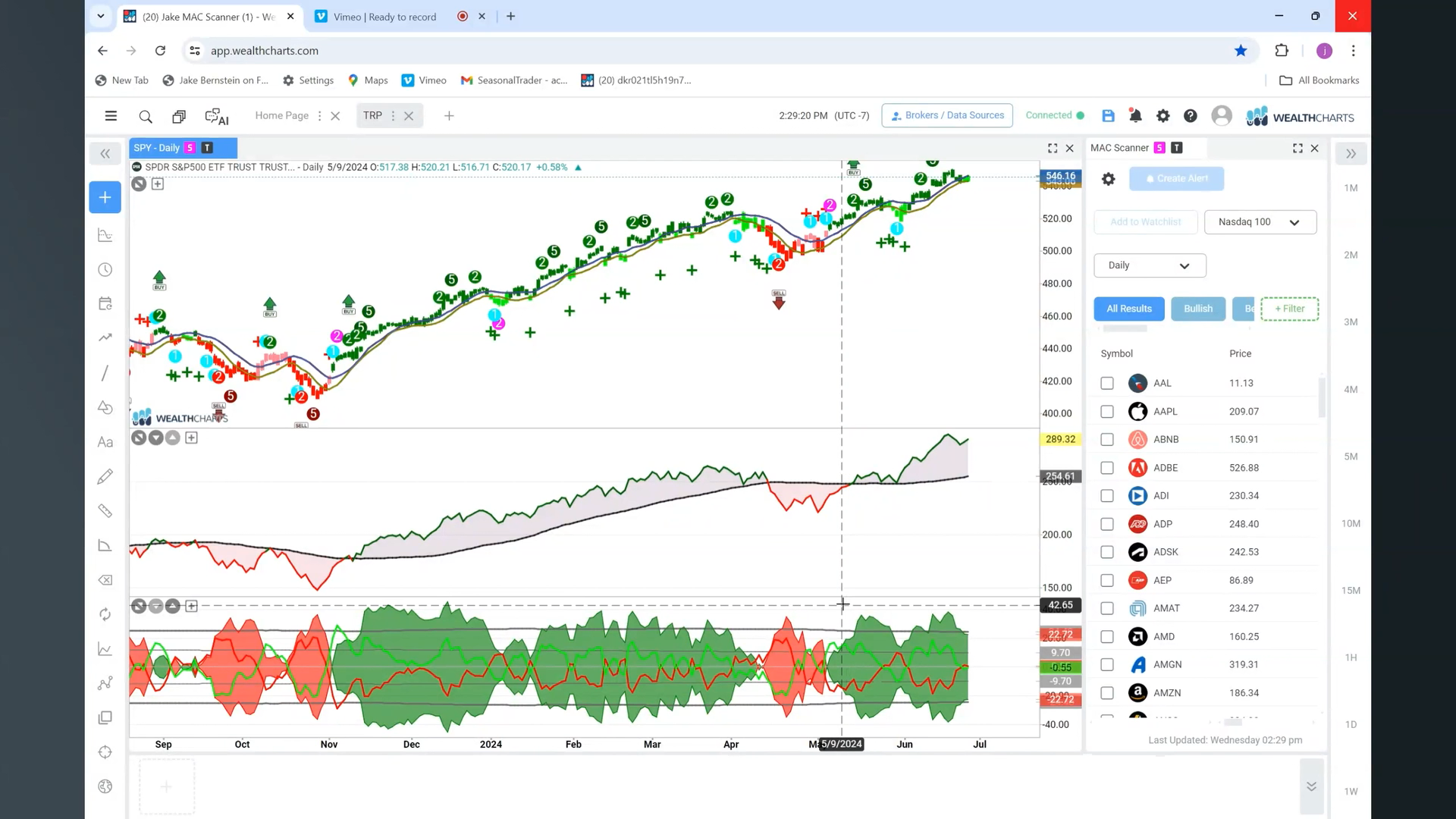
Task: Select the ruler measure tool
Action: click(105, 511)
